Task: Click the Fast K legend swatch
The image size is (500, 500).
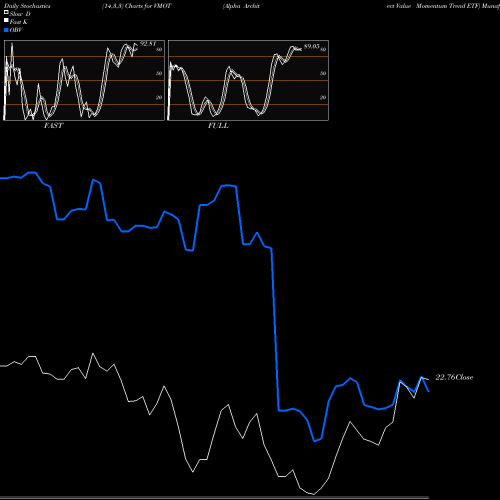Action: pos(6,21)
